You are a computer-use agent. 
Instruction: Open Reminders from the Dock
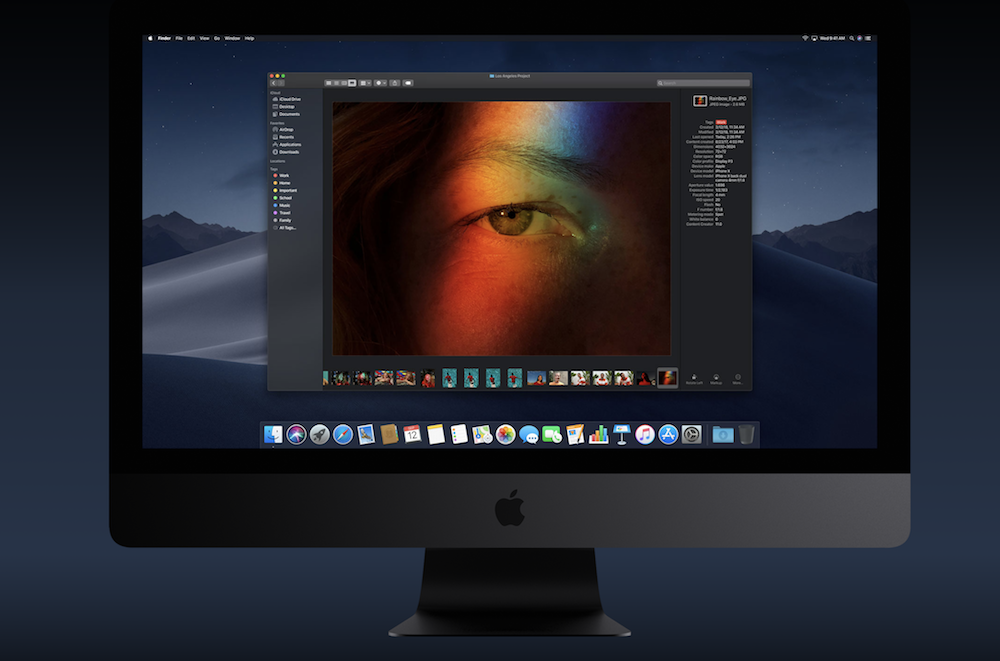[x=459, y=434]
